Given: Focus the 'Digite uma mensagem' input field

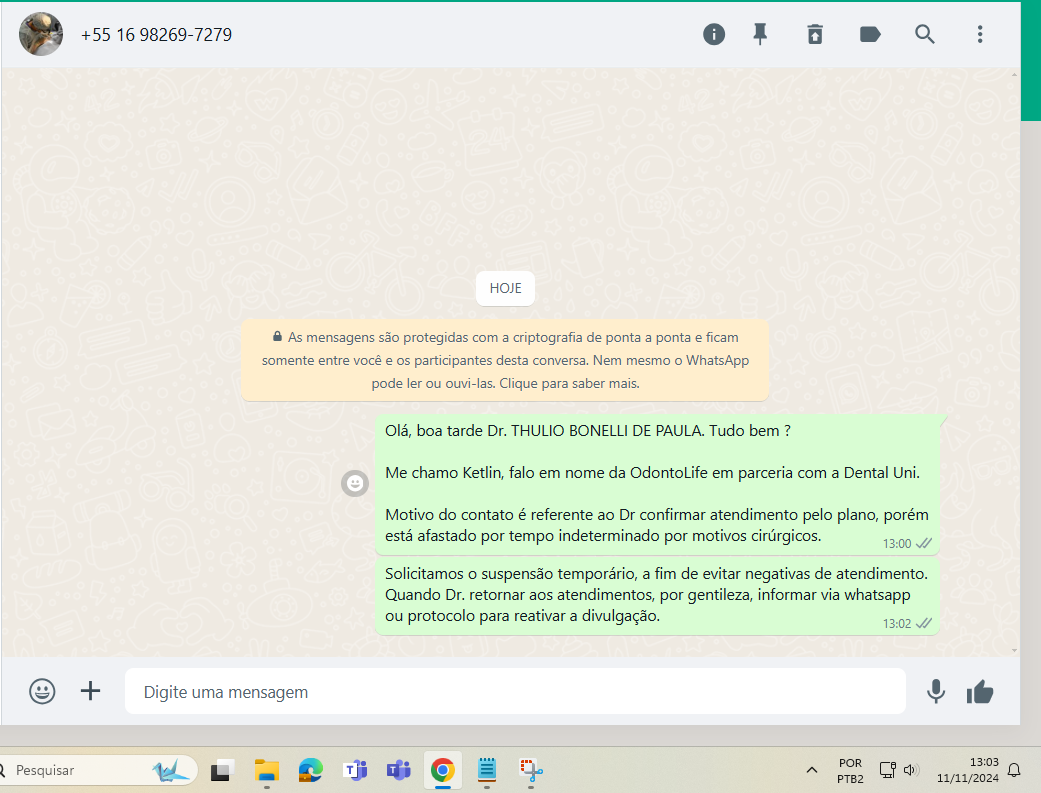Looking at the screenshot, I should click(515, 691).
